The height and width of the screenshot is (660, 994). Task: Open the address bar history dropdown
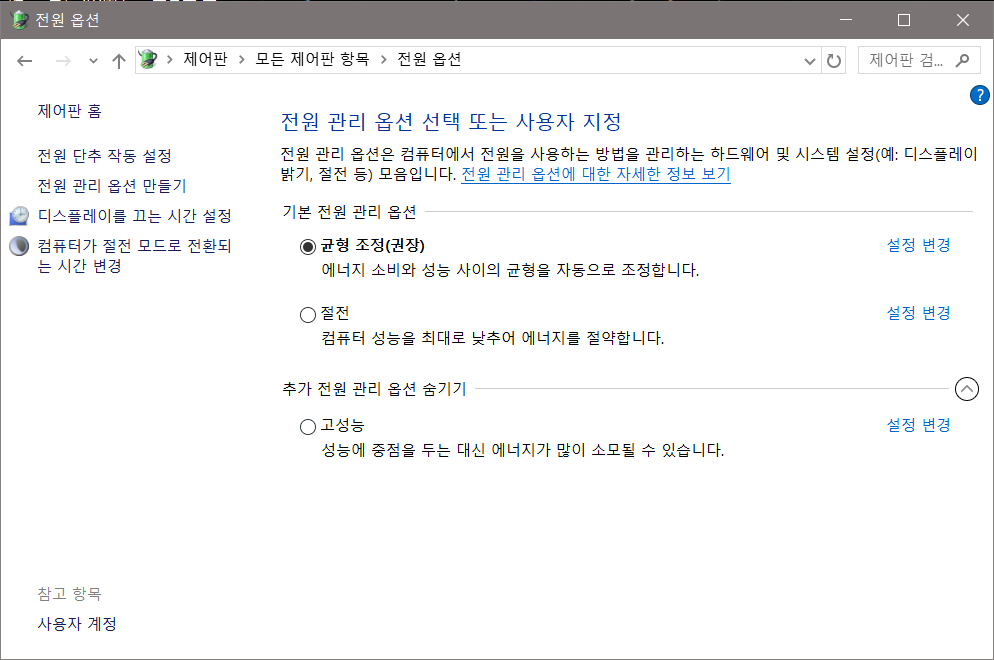click(x=810, y=60)
